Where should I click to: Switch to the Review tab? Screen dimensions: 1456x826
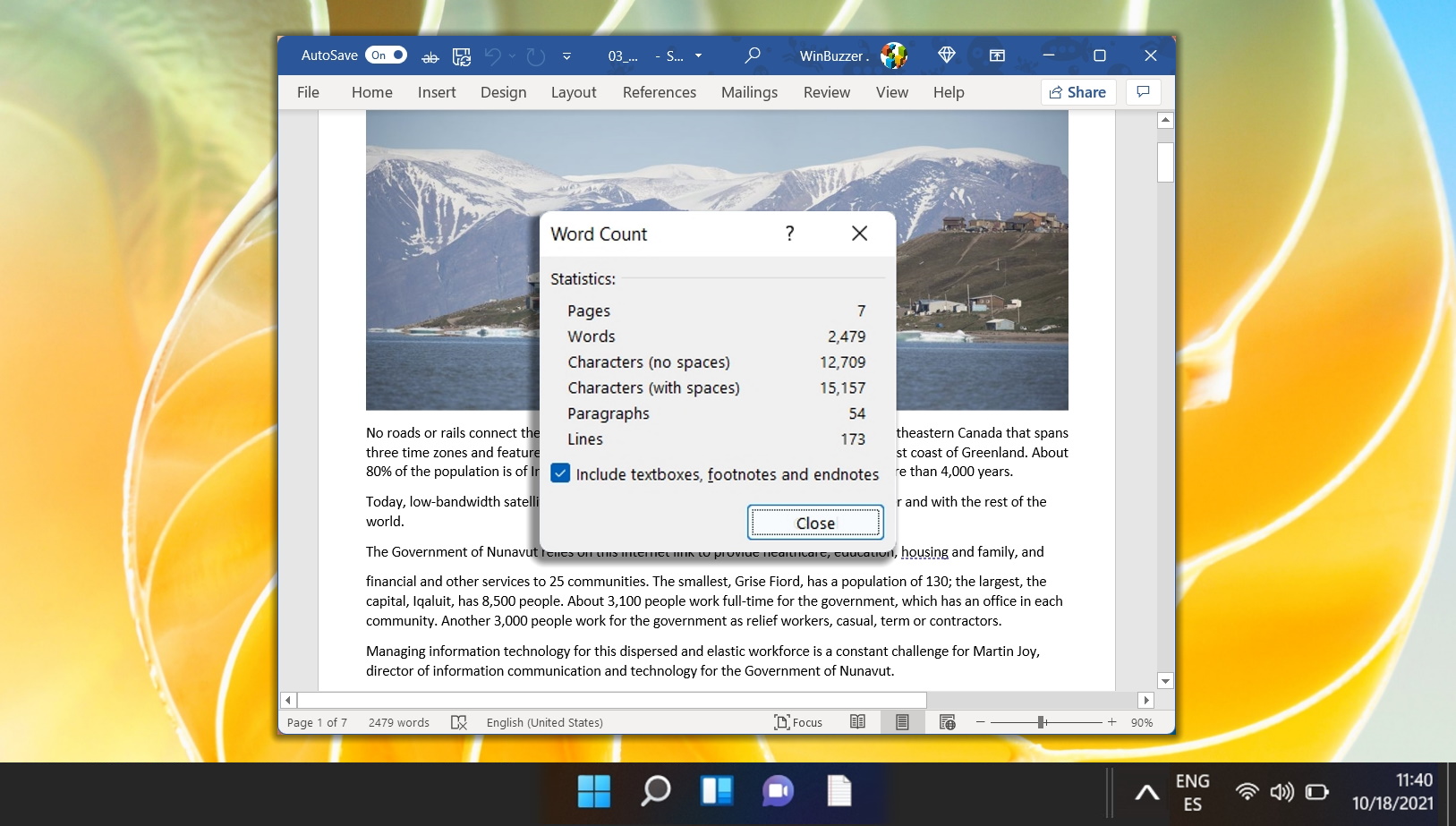click(x=827, y=92)
